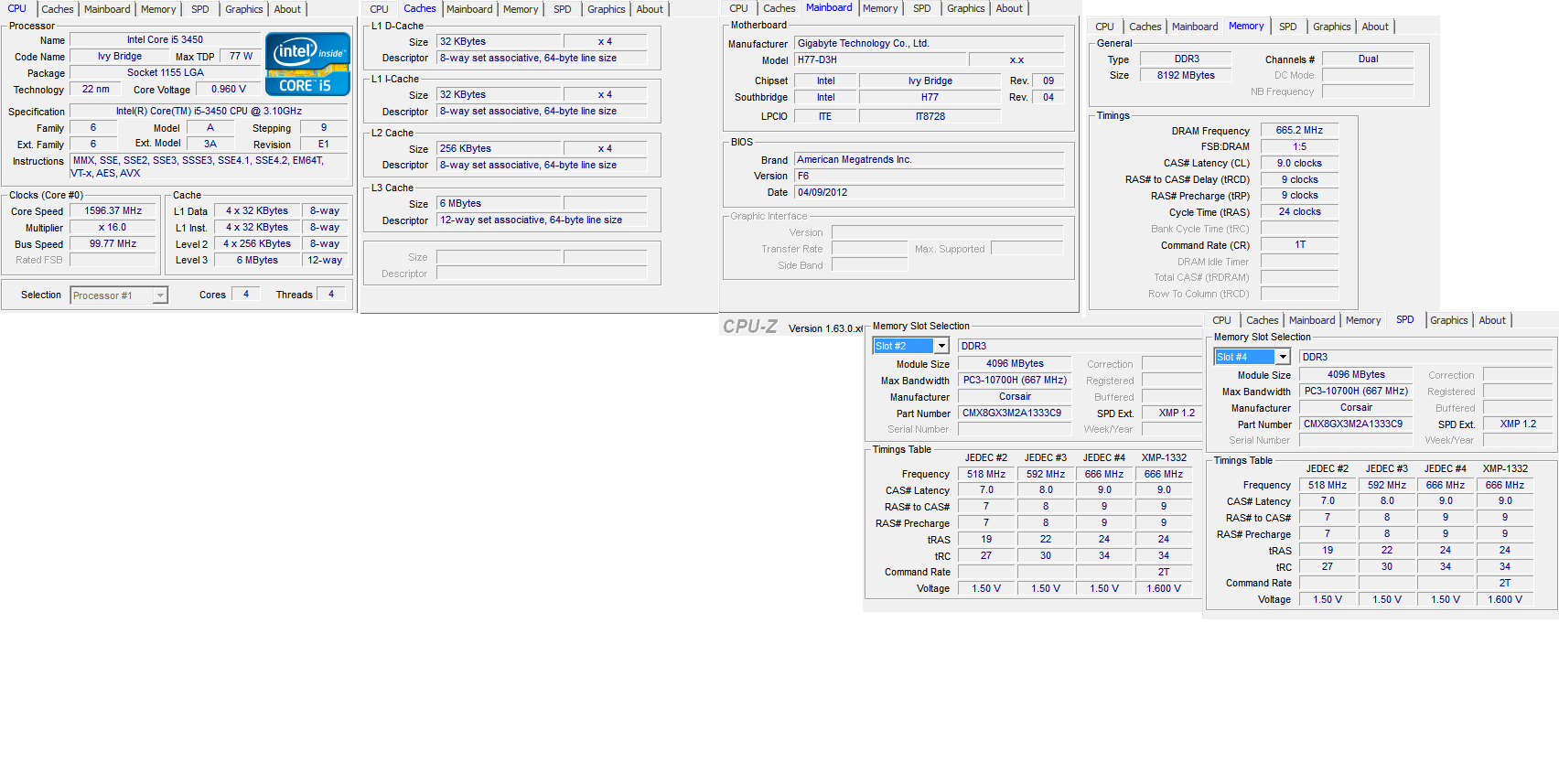The image size is (1559, 784).
Task: Click the Channels # value Dual
Action: click(x=1368, y=59)
